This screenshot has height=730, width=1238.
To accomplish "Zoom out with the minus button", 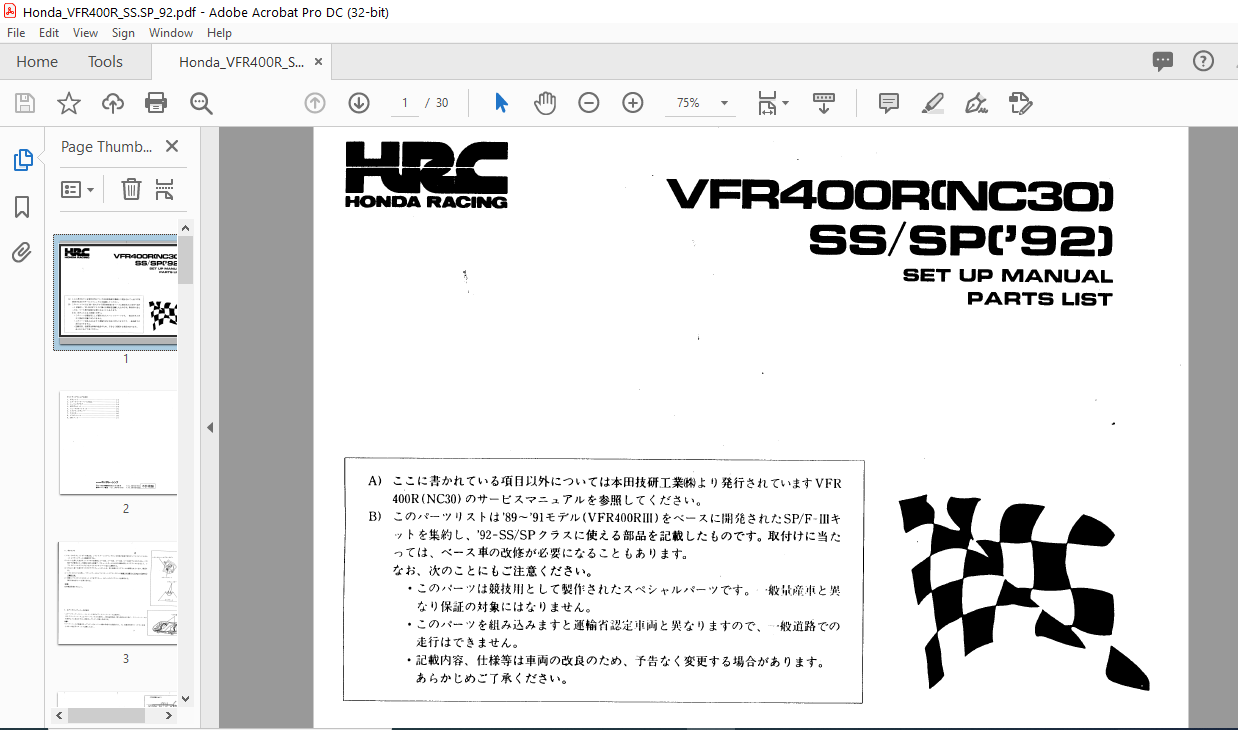I will [589, 103].
